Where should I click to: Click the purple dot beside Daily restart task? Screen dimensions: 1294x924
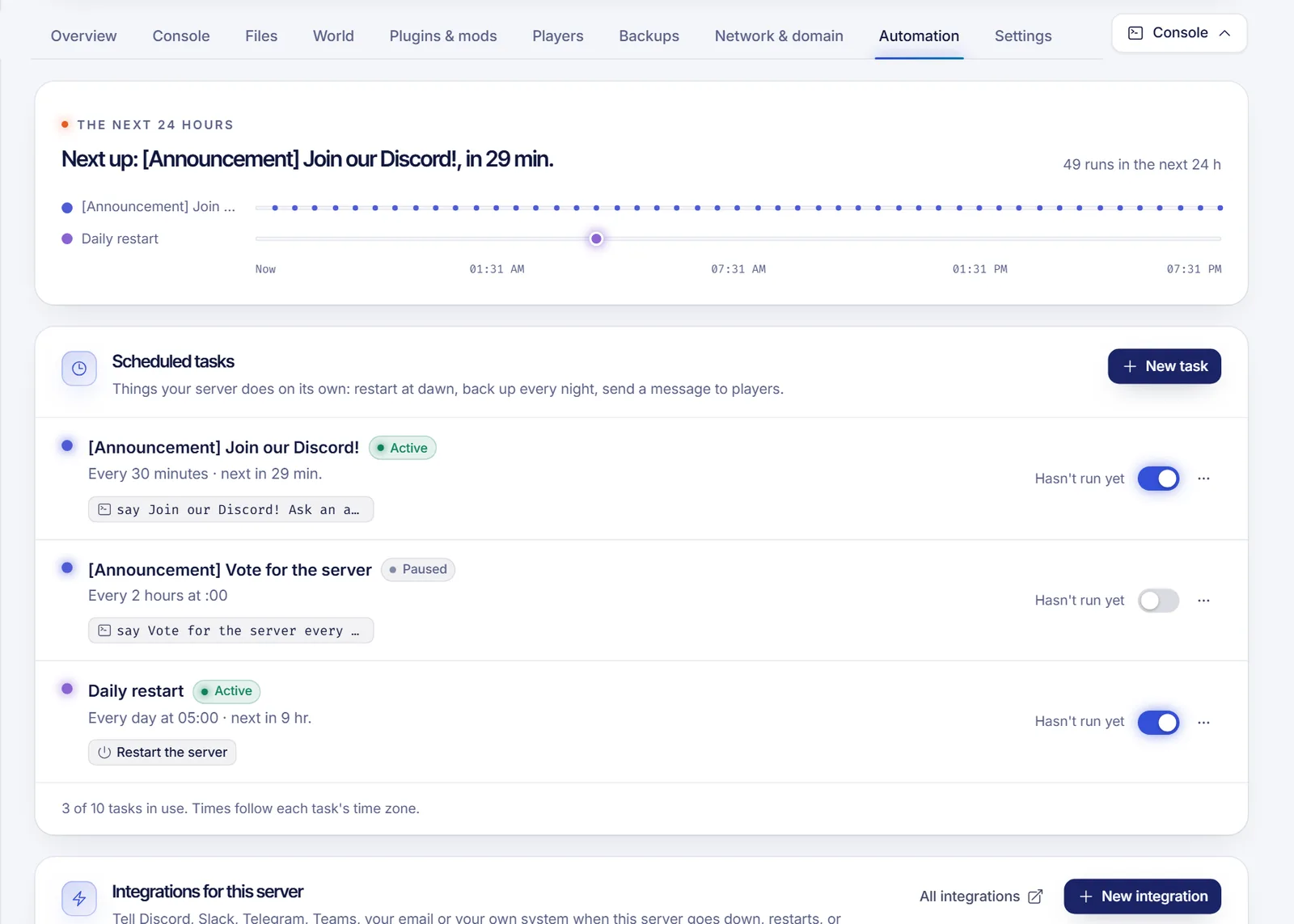tap(67, 689)
